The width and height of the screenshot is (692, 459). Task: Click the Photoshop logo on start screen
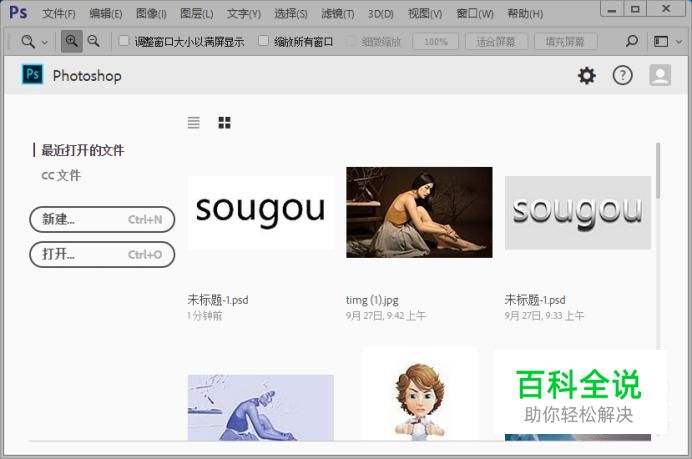(x=33, y=74)
